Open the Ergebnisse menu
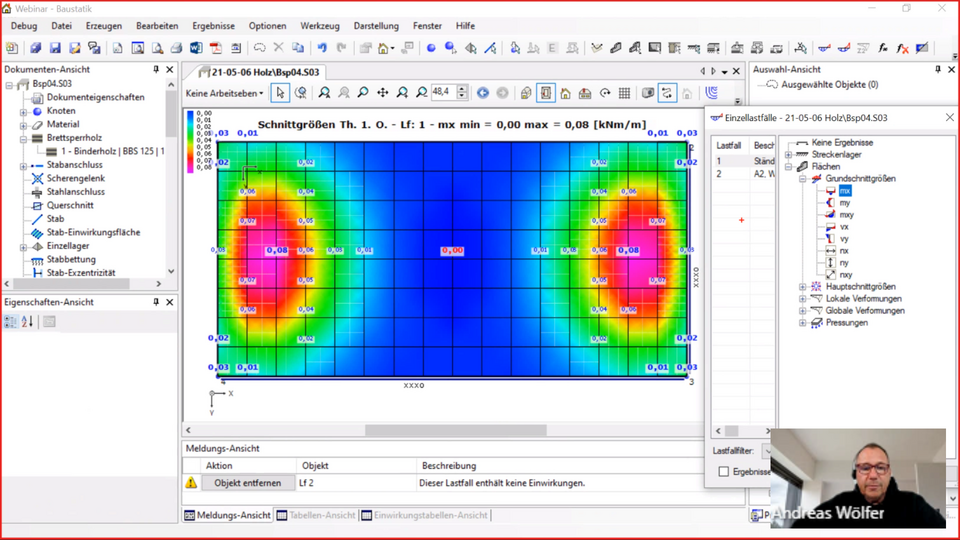This screenshot has height=540, width=960. point(213,26)
